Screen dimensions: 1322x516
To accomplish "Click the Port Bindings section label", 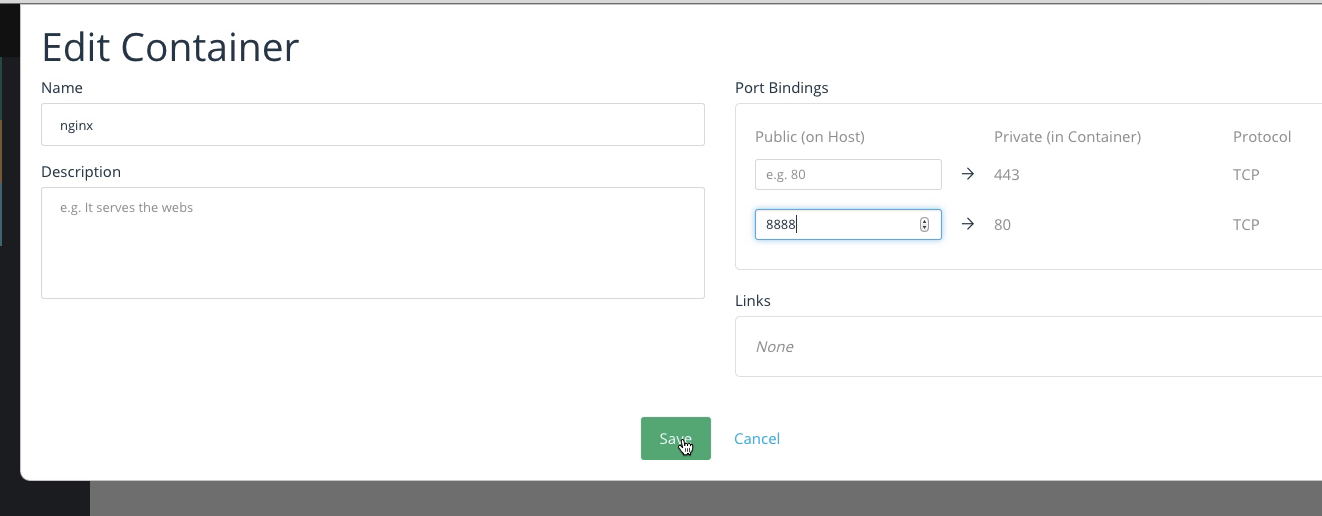I will [781, 88].
